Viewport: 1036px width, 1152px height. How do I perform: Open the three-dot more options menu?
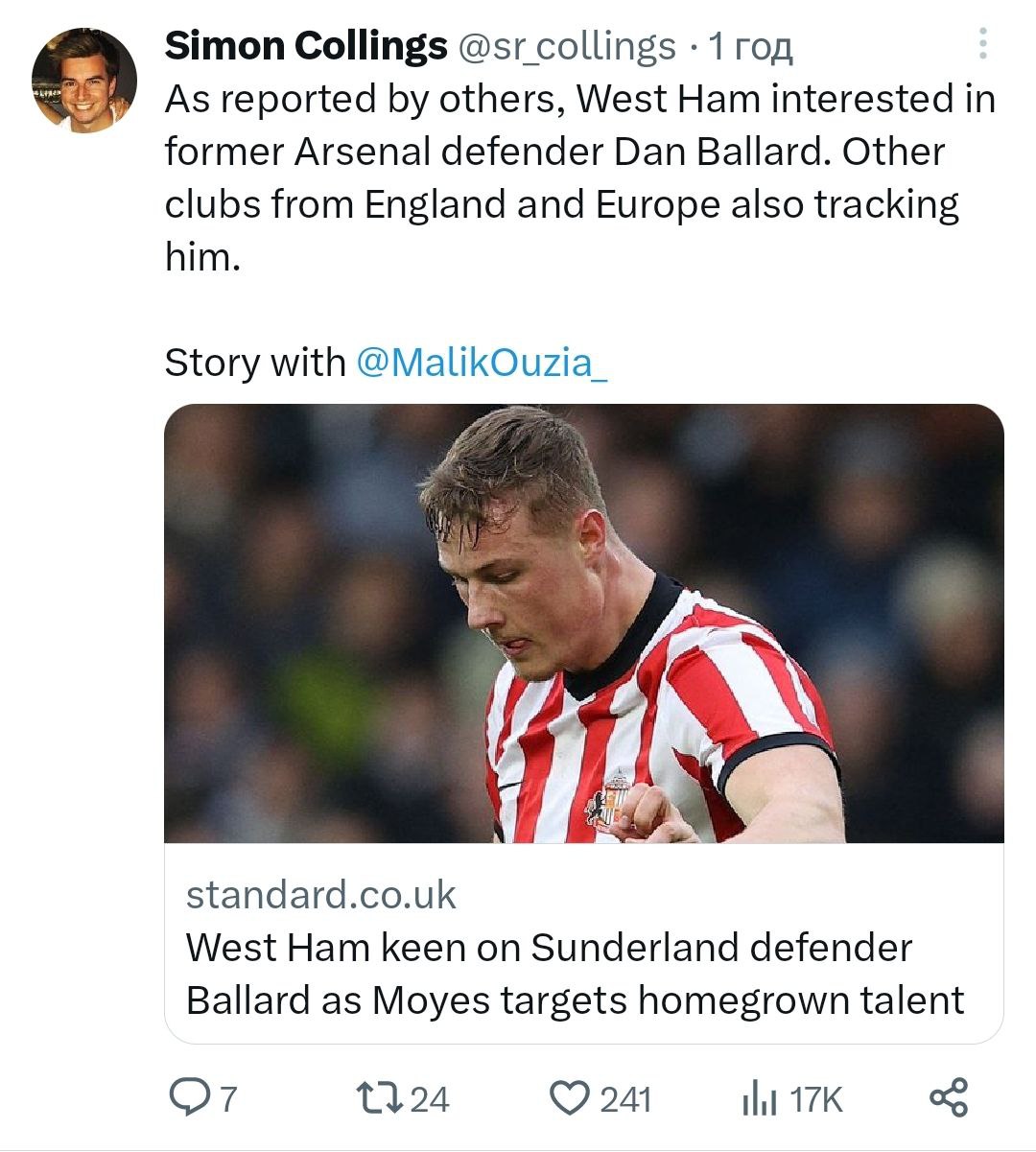coord(983,44)
